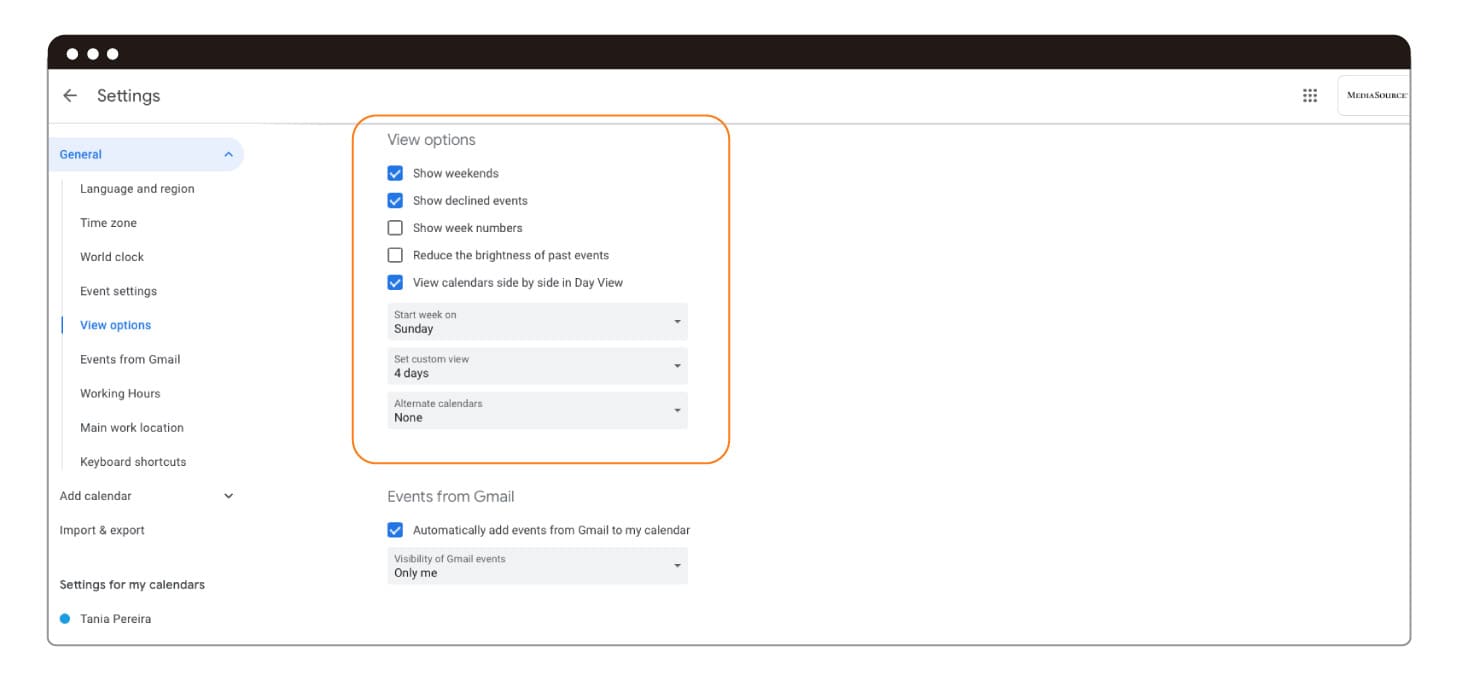The height and width of the screenshot is (675, 1458).
Task: Collapse the General section chevron
Action: tap(228, 155)
